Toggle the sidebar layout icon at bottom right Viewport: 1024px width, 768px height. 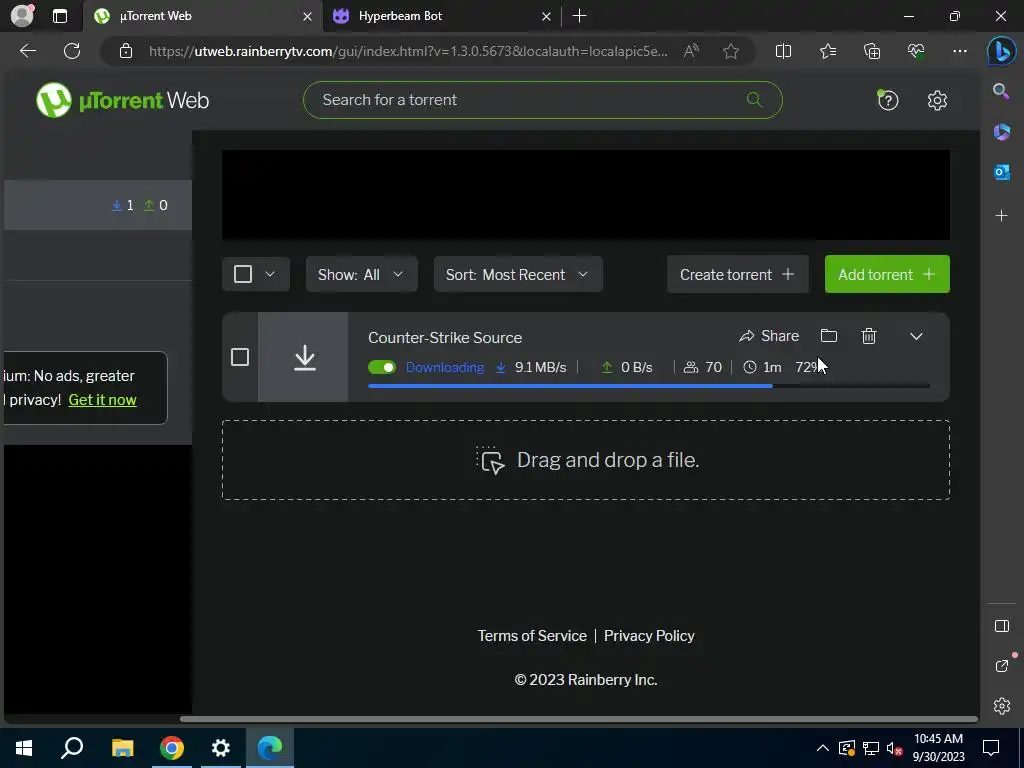point(1001,626)
